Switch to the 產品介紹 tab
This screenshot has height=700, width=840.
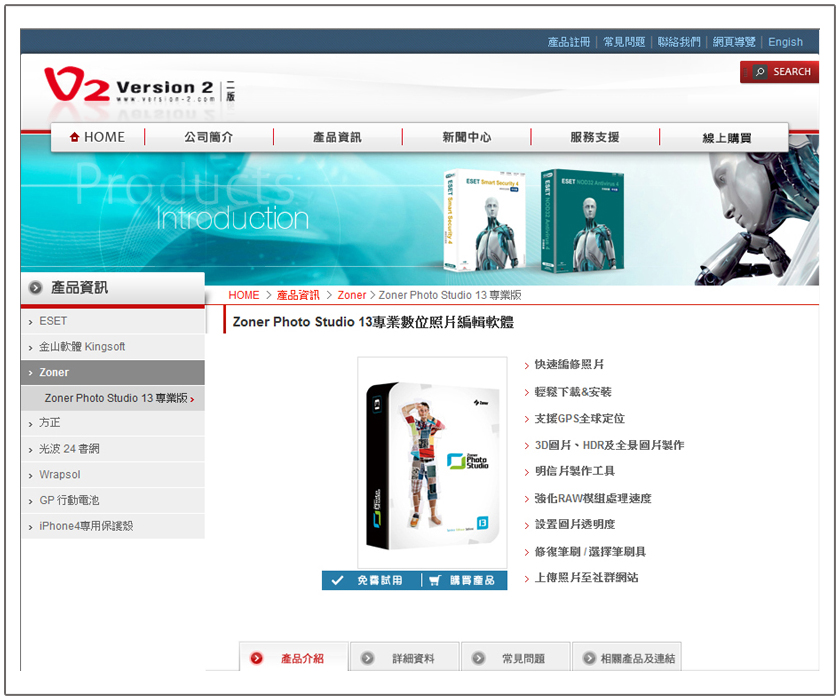point(294,657)
